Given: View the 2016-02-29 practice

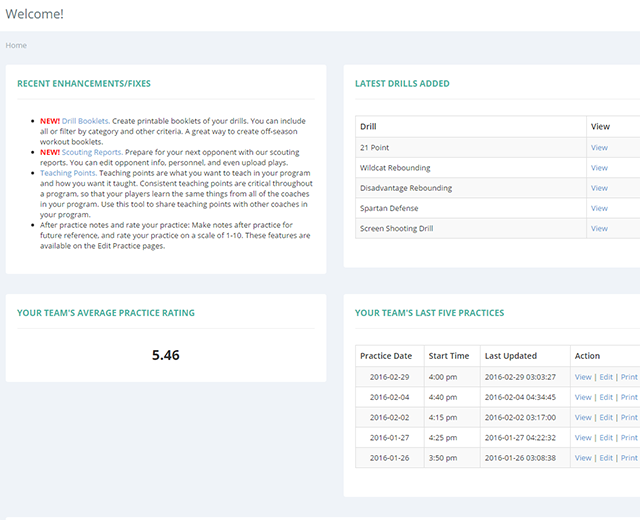Looking at the screenshot, I should coord(583,377).
